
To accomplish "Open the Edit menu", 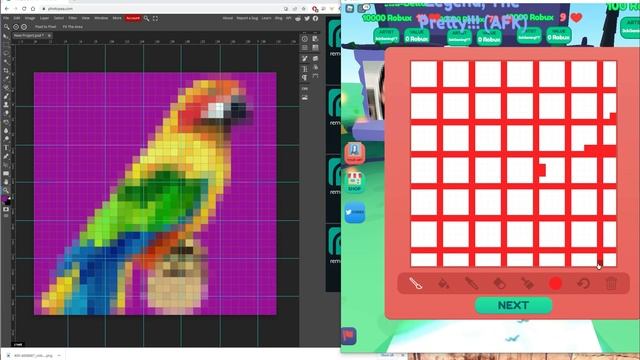I will (16, 18).
